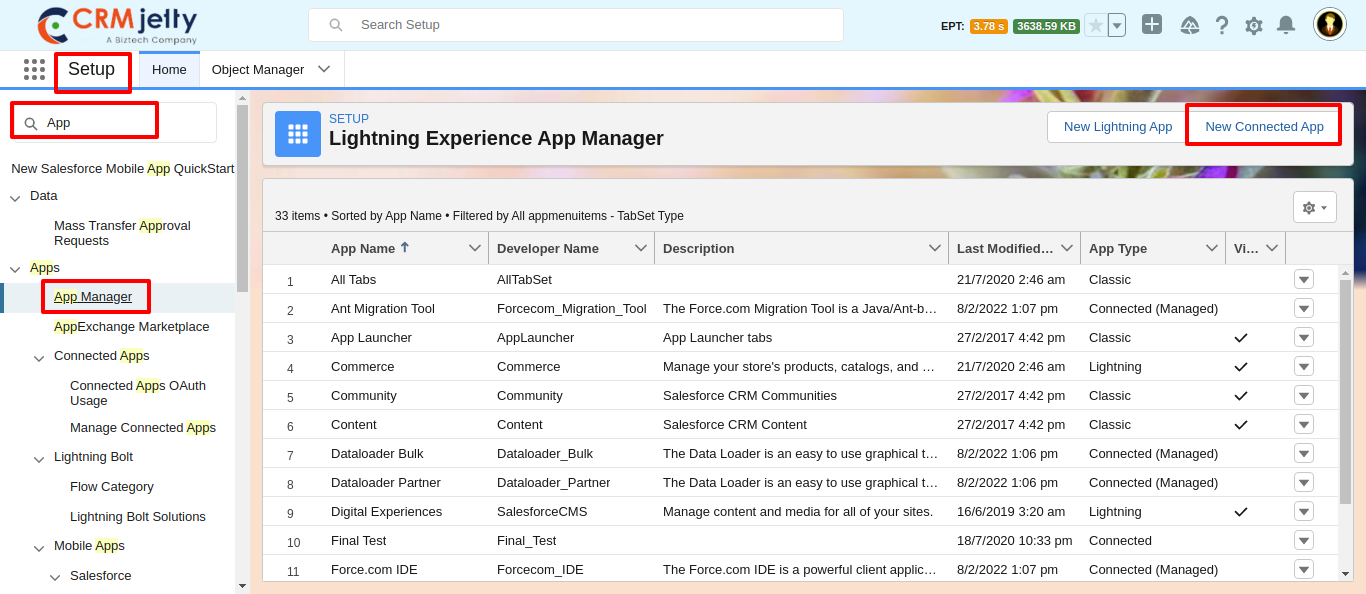Open the App Launcher grid icon
The height and width of the screenshot is (594, 1366).
(34, 69)
